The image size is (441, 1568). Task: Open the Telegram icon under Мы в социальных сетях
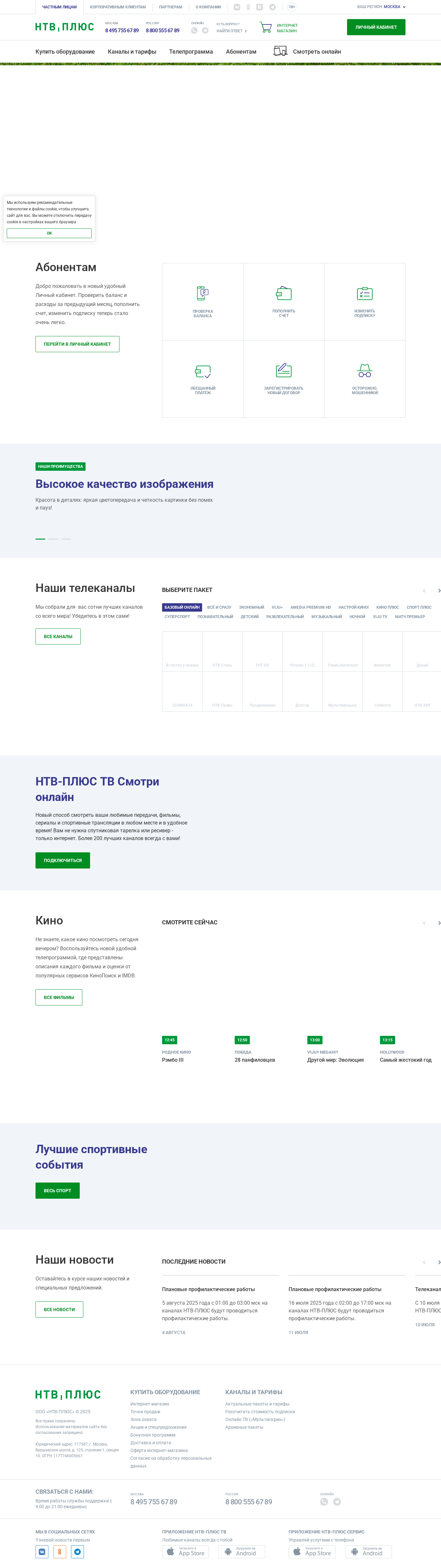[x=78, y=1552]
